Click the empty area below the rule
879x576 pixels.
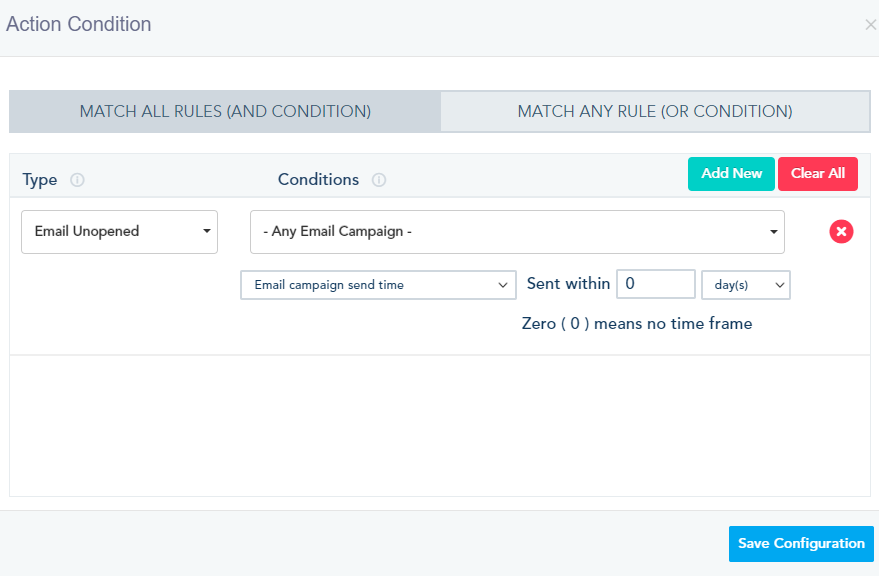(440, 425)
